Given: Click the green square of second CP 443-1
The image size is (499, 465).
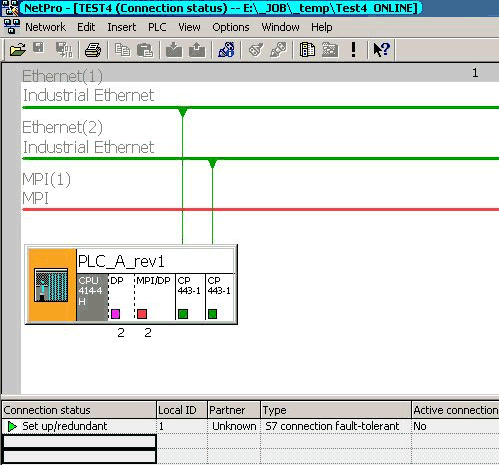Looking at the screenshot, I should point(212,314).
